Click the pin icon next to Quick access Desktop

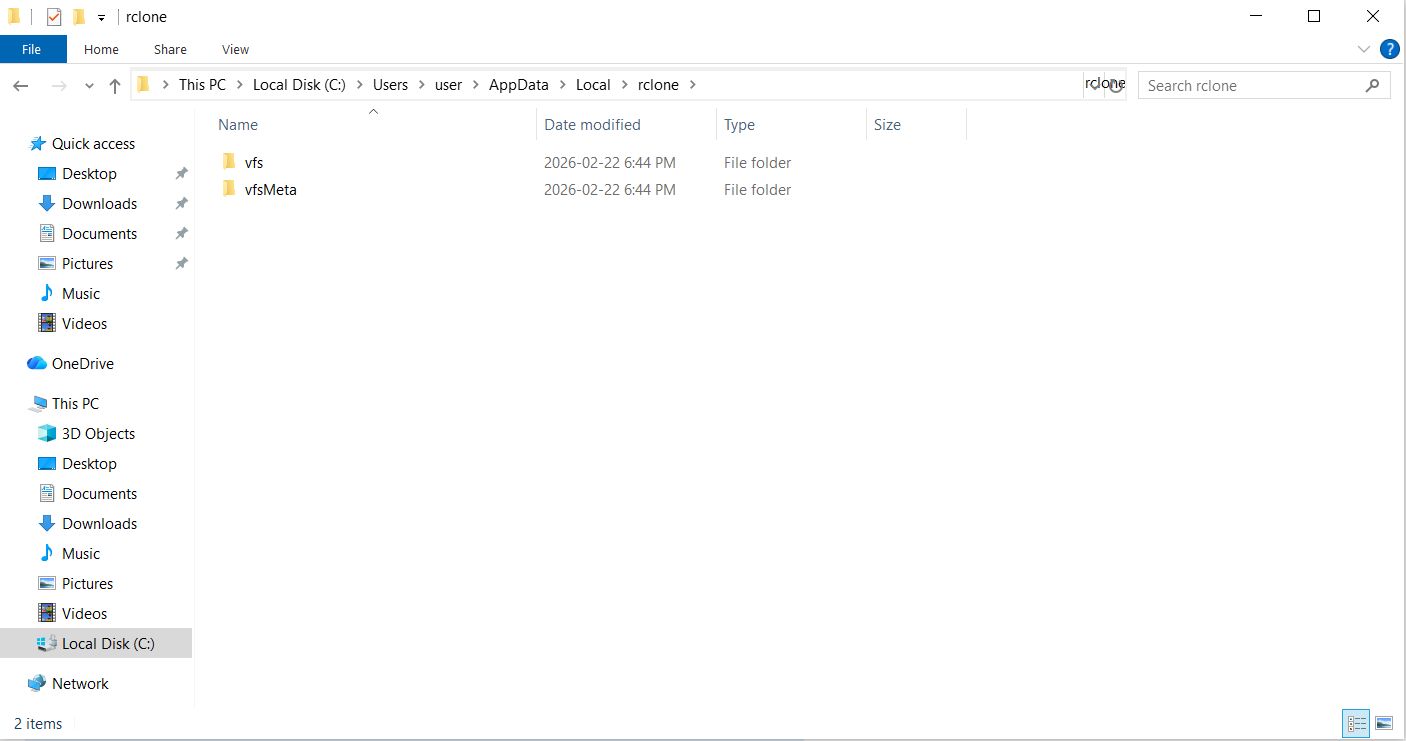point(181,173)
